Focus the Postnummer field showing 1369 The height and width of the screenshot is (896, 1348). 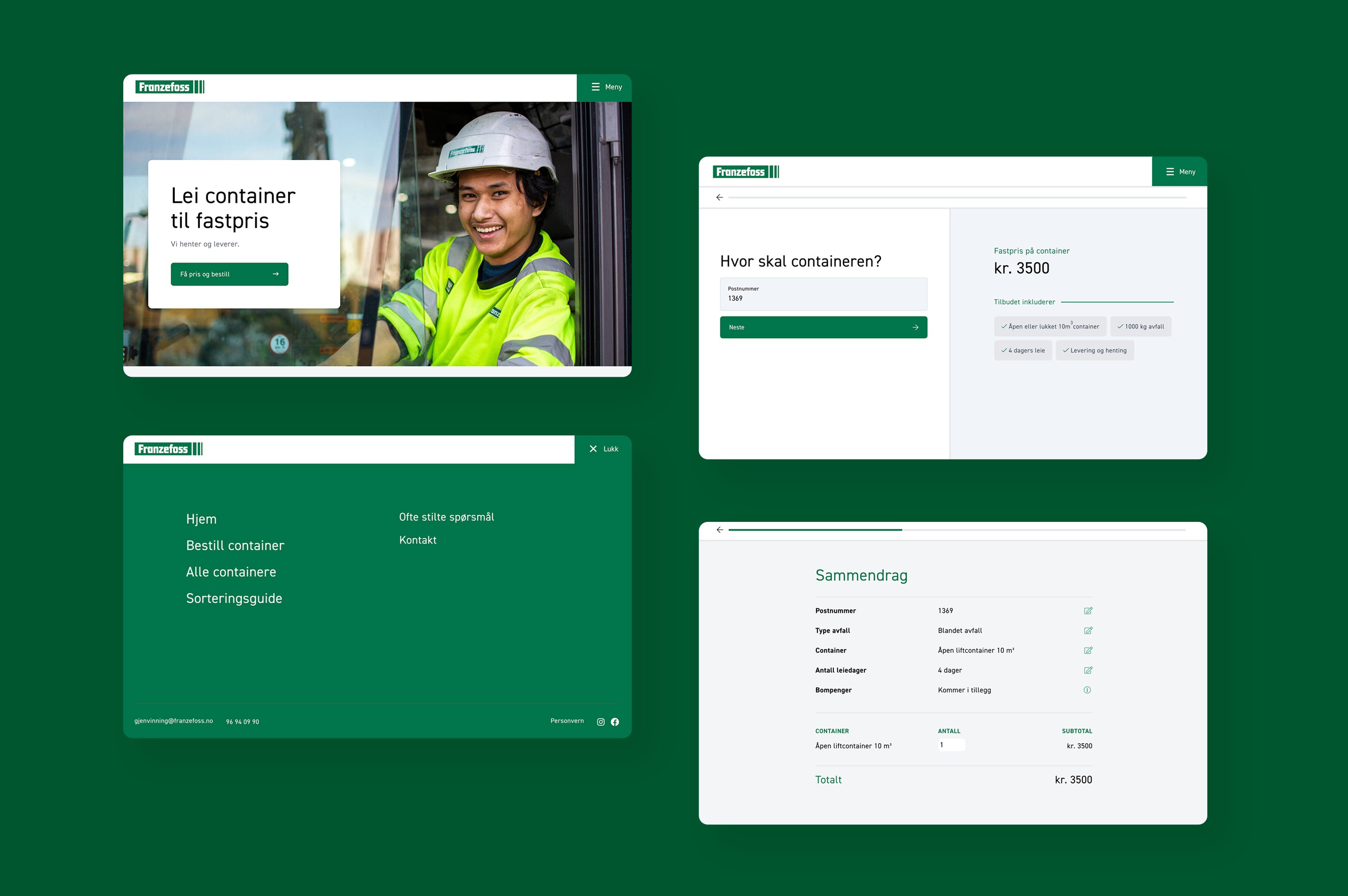pos(823,294)
